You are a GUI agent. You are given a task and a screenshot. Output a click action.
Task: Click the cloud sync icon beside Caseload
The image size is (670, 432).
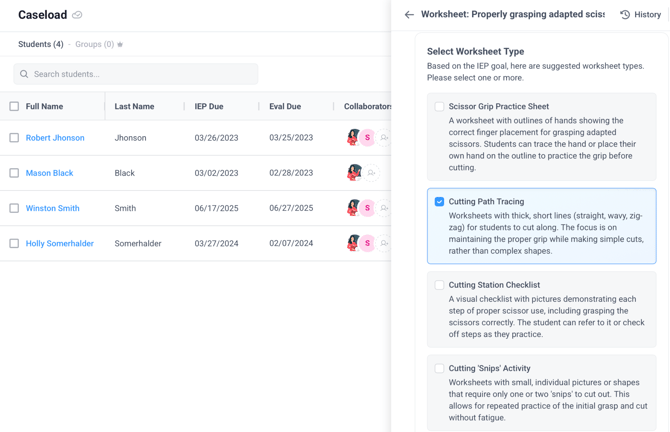click(x=77, y=15)
